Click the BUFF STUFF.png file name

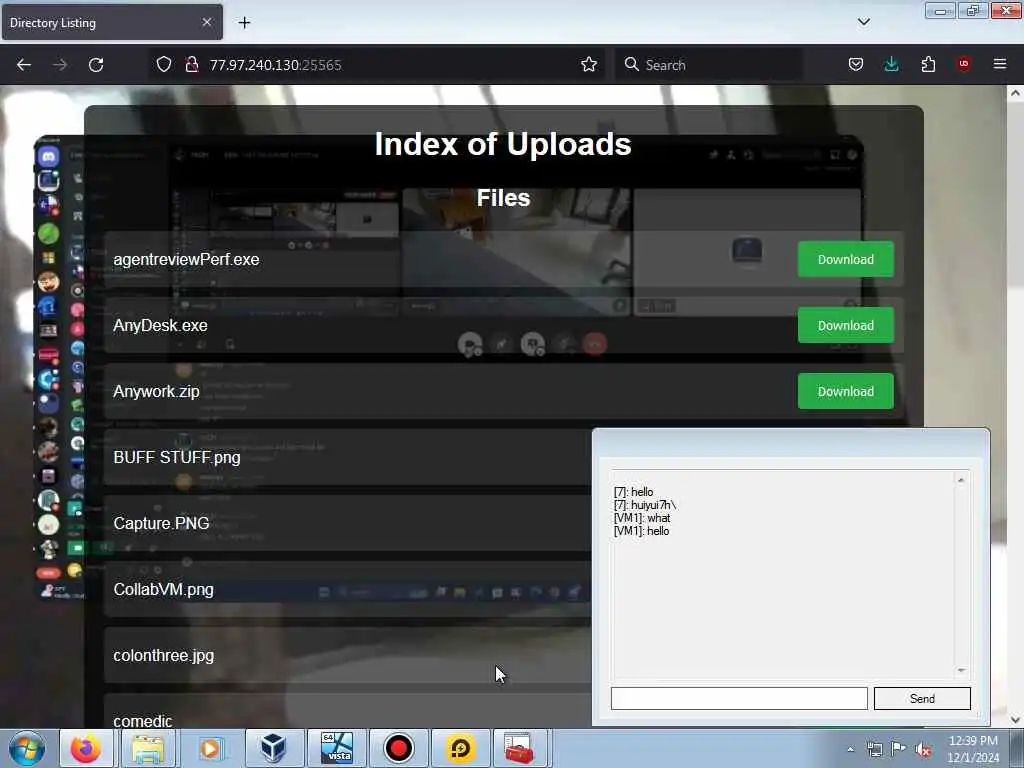pos(177,457)
